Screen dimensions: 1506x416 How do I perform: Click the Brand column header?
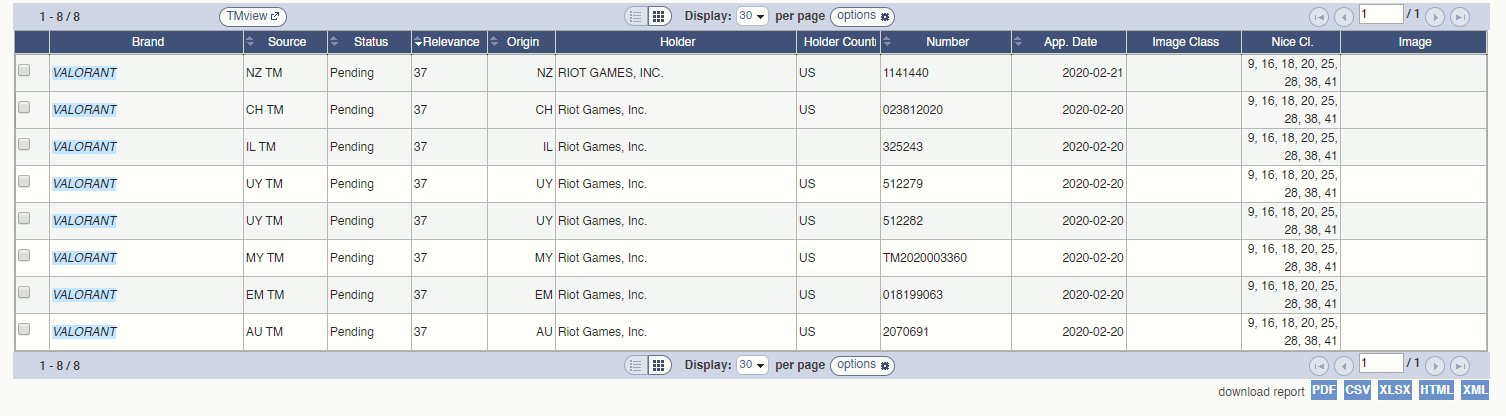(147, 42)
